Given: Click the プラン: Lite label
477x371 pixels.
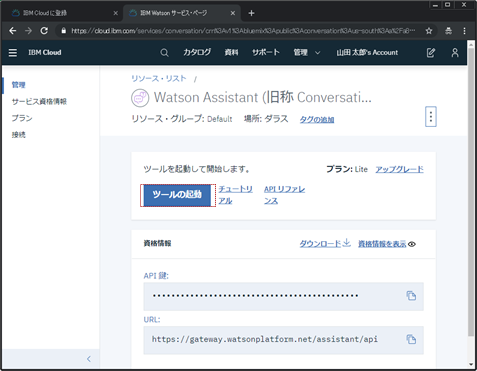Looking at the screenshot, I should (x=347, y=169).
